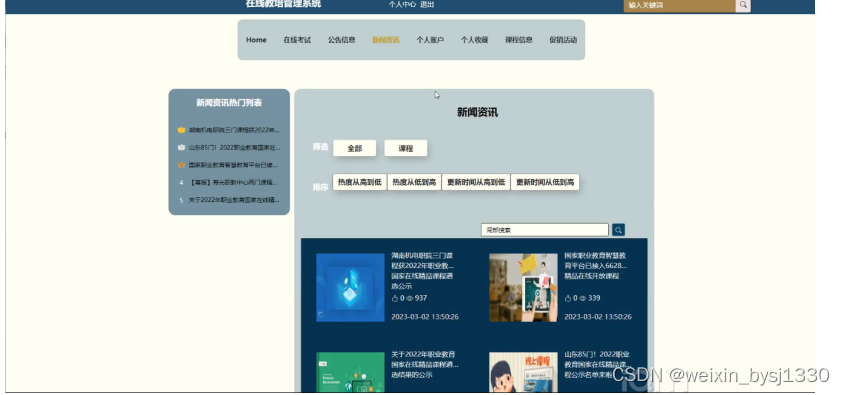Click the silver crown icon in hot list
This screenshot has width=845, height=395.
[181, 147]
